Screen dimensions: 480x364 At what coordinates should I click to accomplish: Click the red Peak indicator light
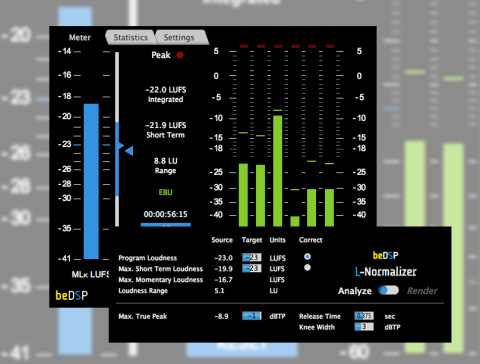180,55
